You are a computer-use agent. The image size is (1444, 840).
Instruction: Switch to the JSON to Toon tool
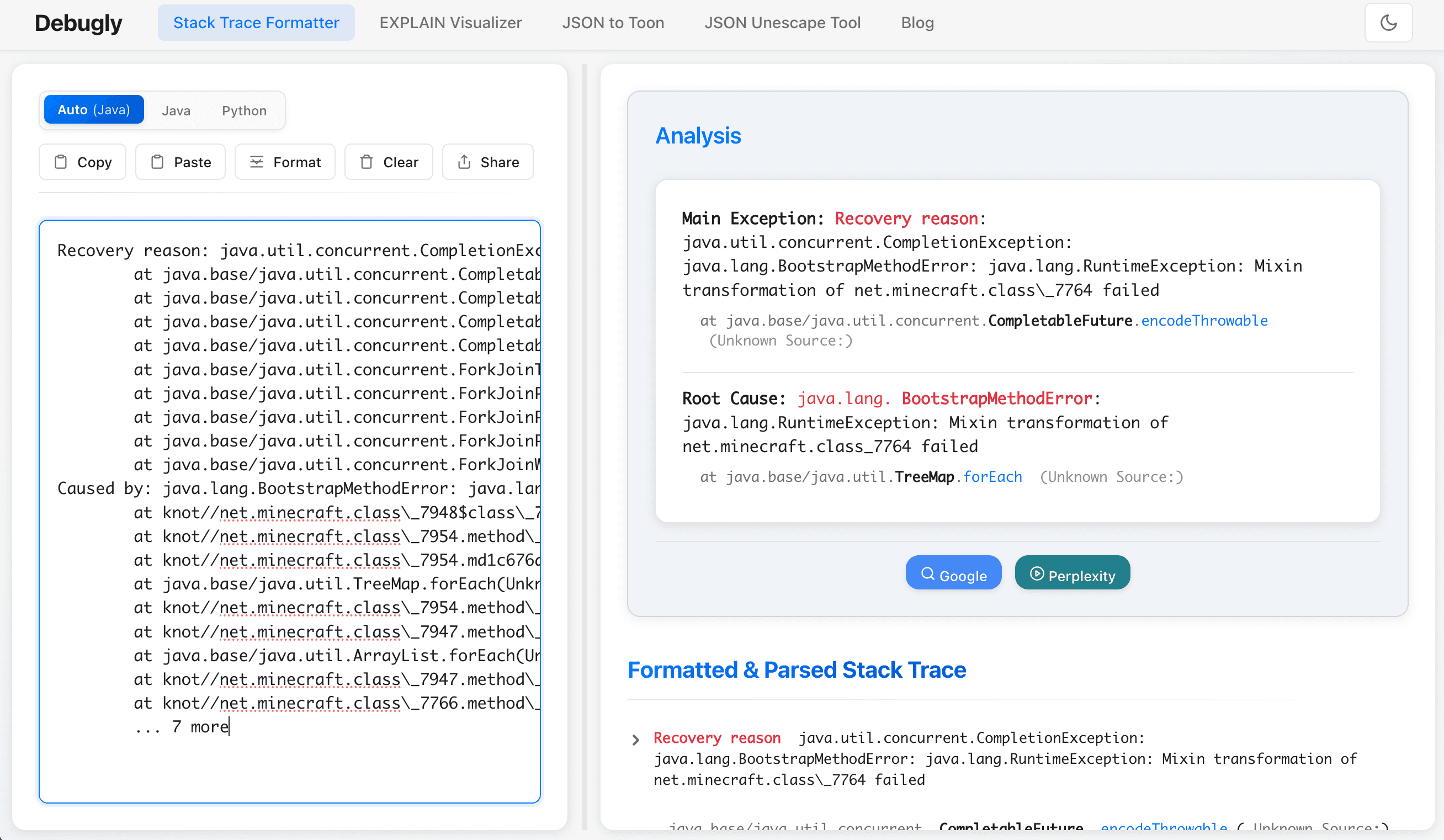pos(613,22)
